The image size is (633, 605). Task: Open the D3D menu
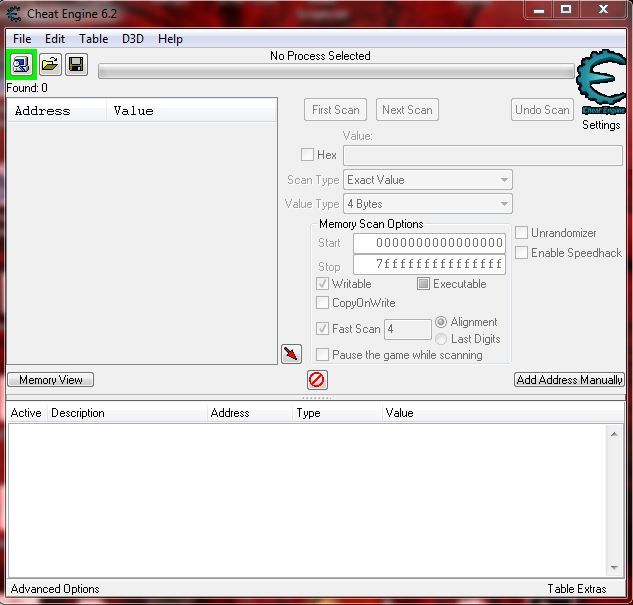point(133,39)
